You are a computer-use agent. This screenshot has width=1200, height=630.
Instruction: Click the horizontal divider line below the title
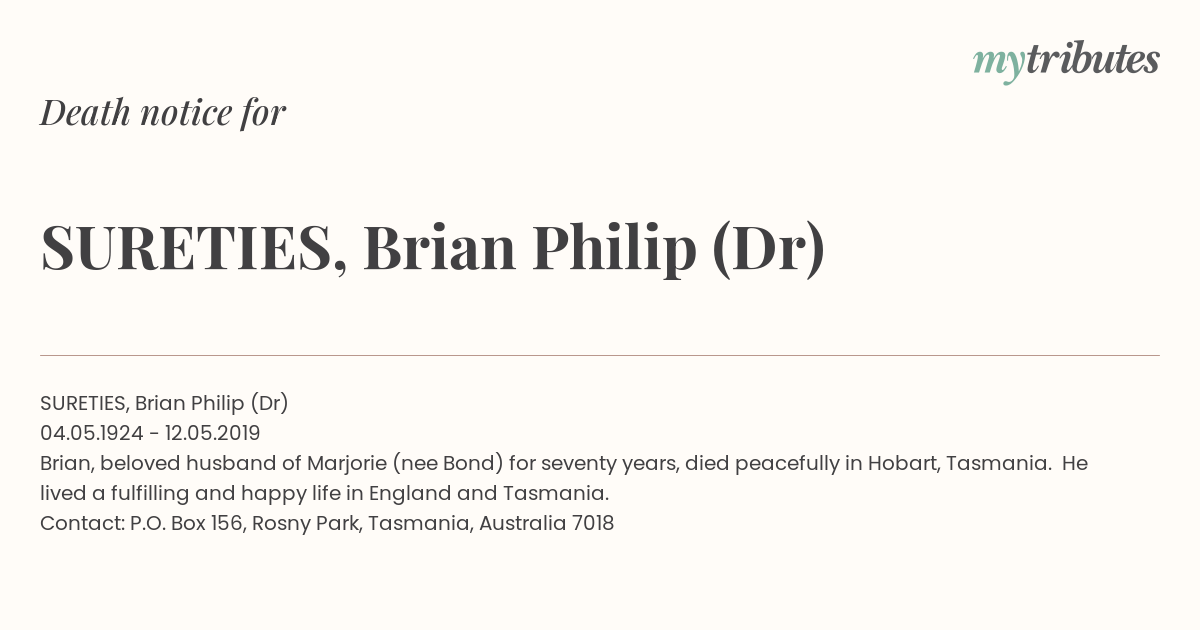pos(600,355)
